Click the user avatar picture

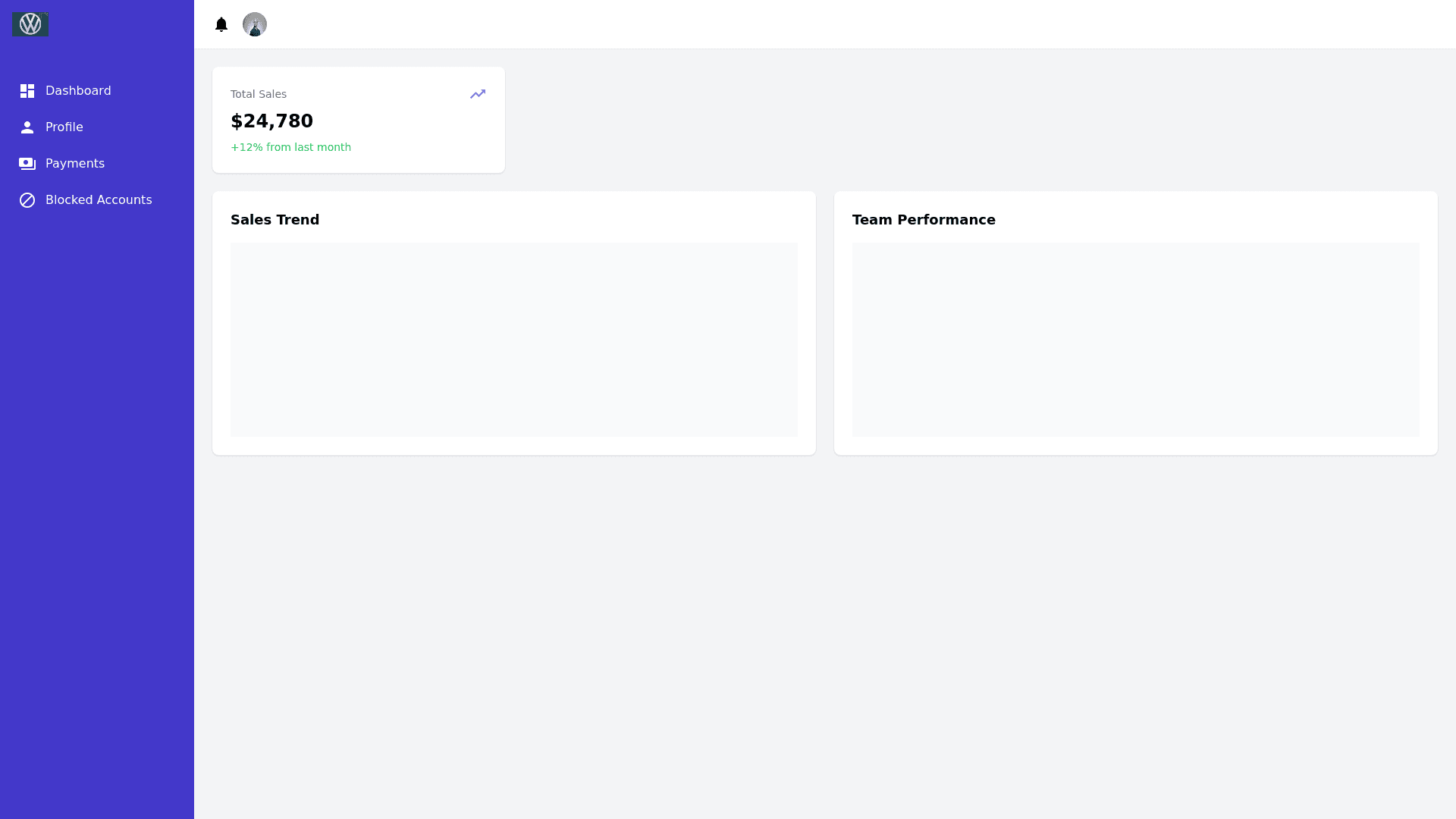pyautogui.click(x=255, y=24)
